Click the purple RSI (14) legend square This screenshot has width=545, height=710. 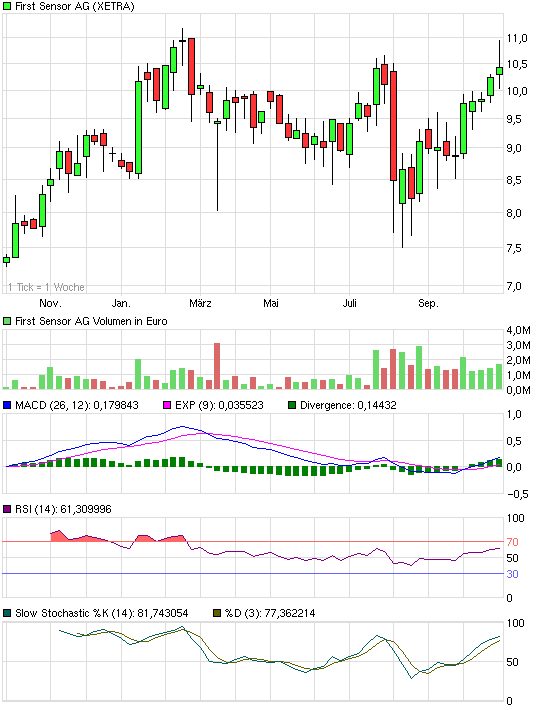coord(7,509)
